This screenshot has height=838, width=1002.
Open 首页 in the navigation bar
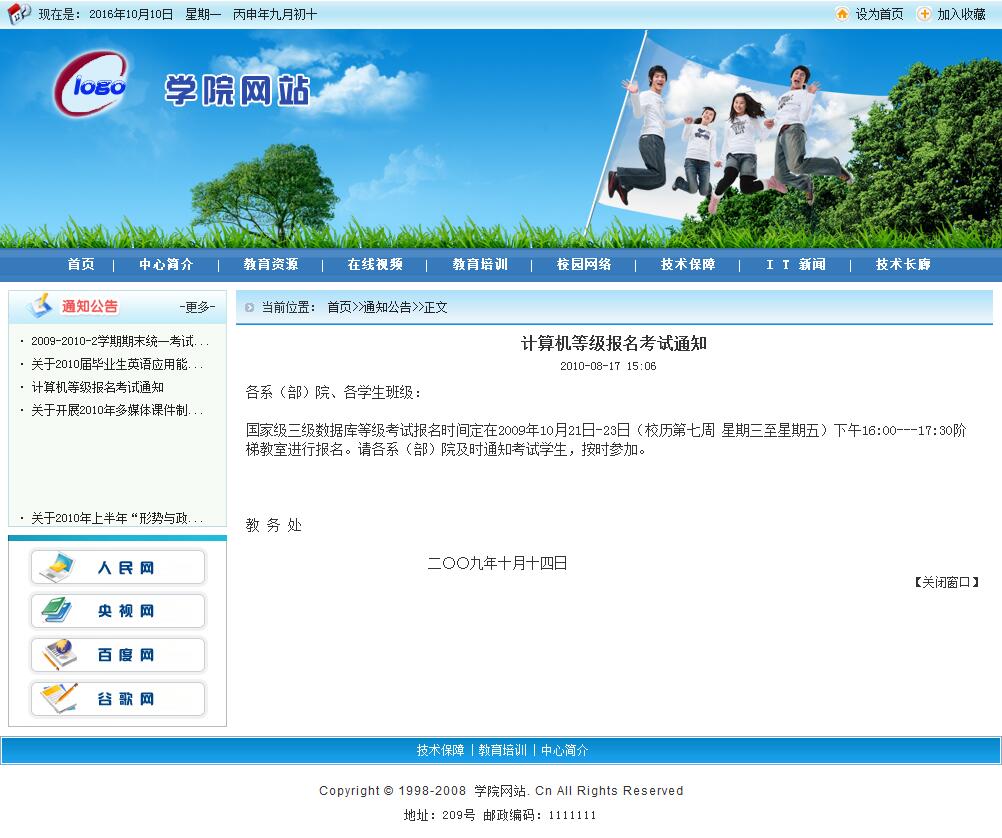coord(81,264)
